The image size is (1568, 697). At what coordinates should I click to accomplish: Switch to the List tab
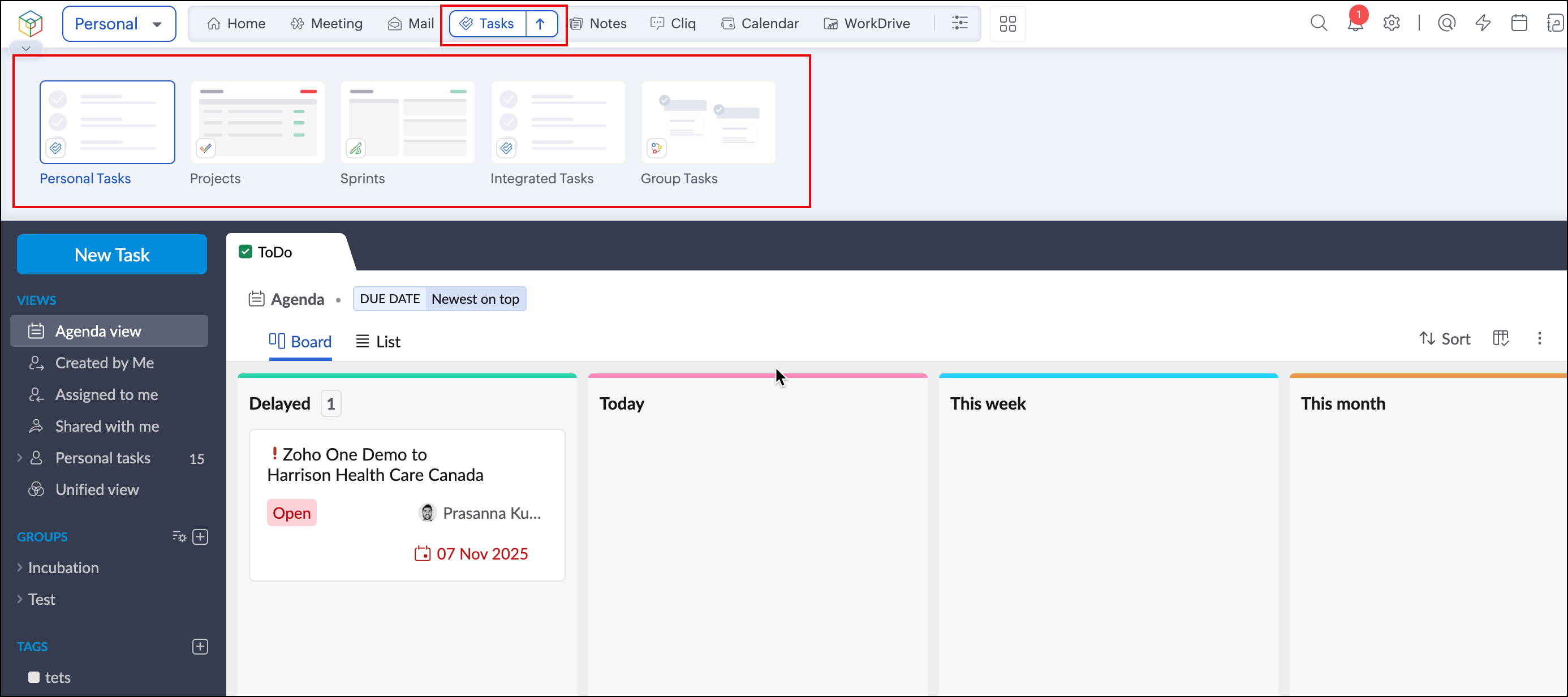point(378,342)
